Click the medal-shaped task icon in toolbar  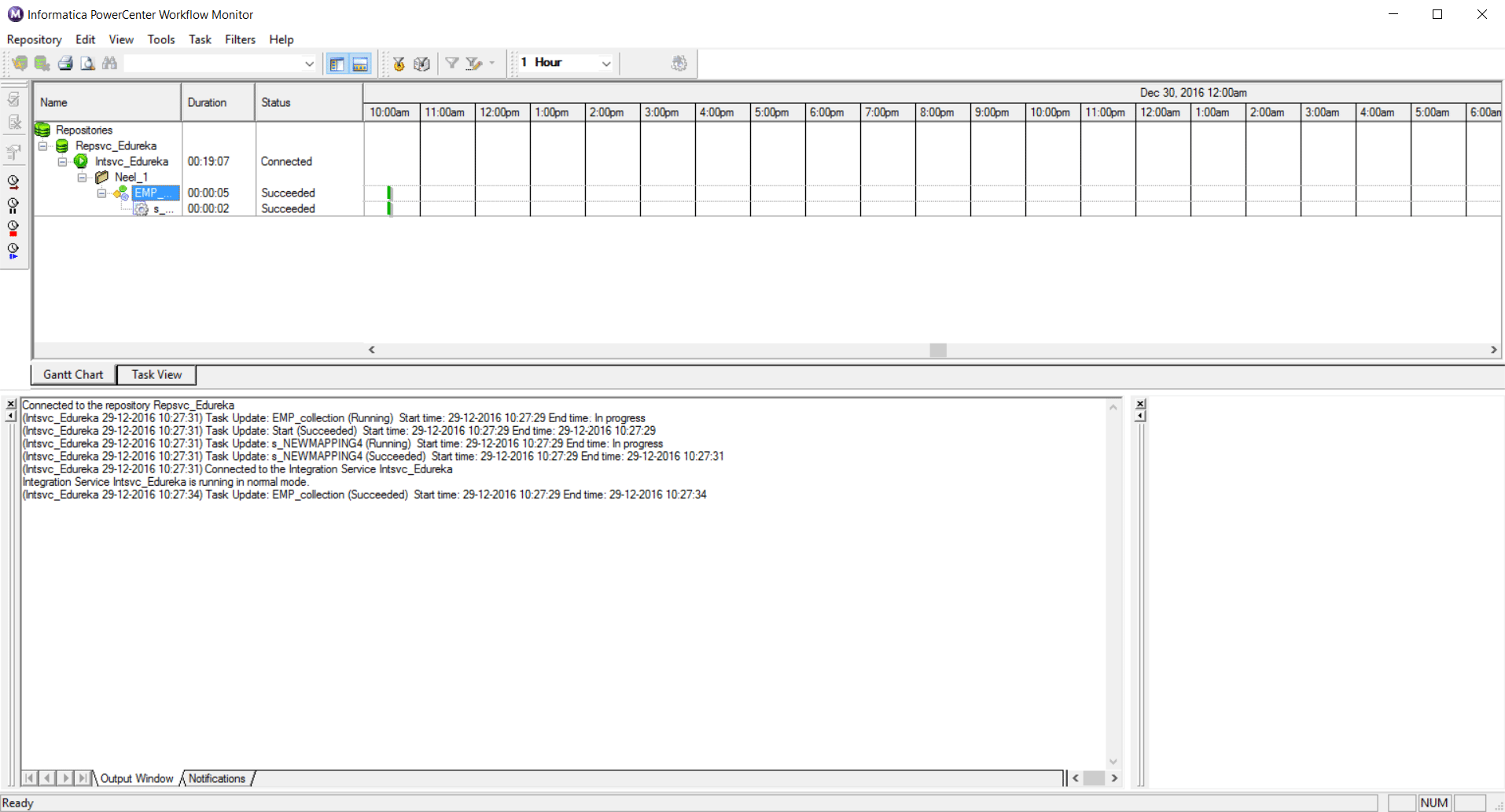[399, 64]
